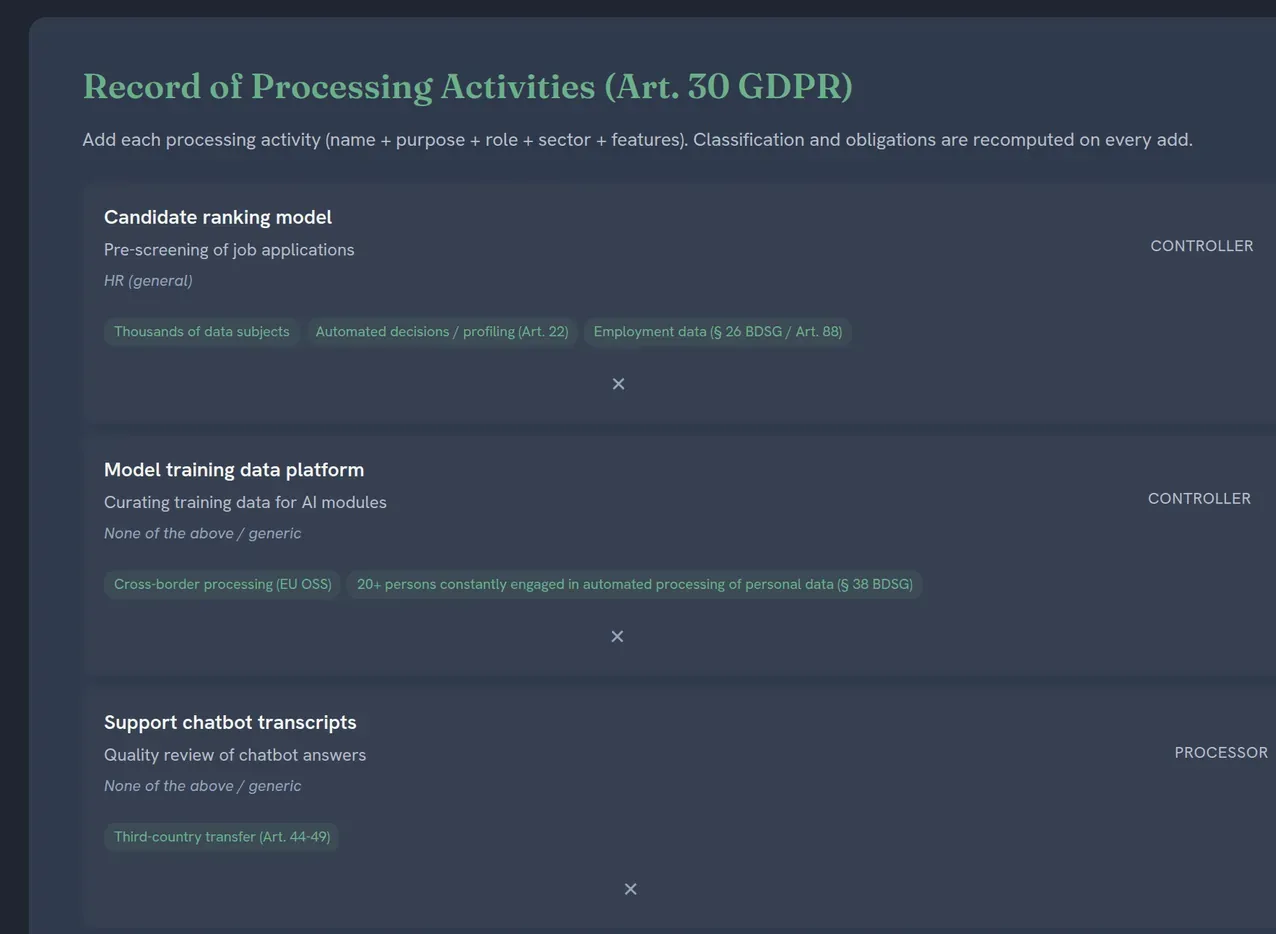Click the 'Employment data (§ 26 BDSG / Art. 88)' tag
Image resolution: width=1276 pixels, height=934 pixels.
click(x=718, y=332)
